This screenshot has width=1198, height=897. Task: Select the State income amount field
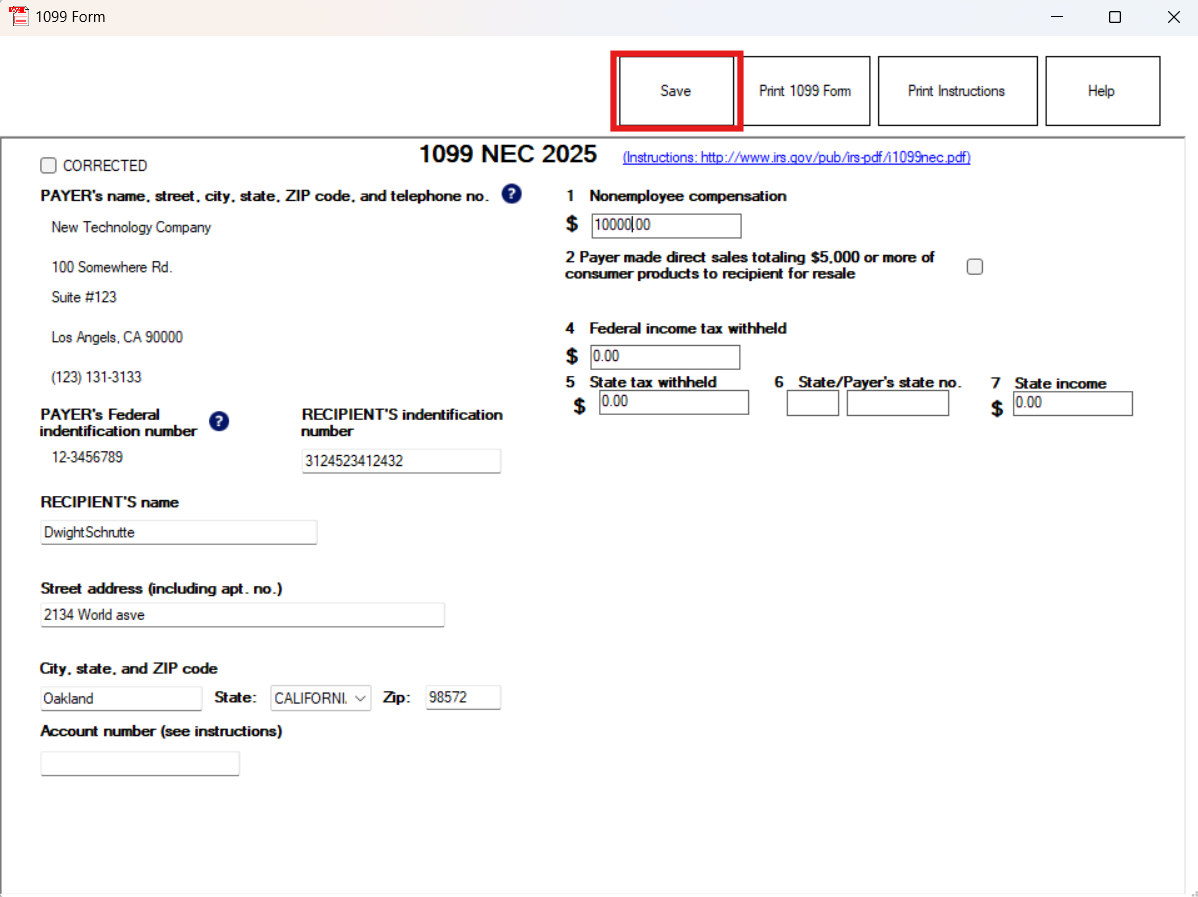[x=1072, y=403]
